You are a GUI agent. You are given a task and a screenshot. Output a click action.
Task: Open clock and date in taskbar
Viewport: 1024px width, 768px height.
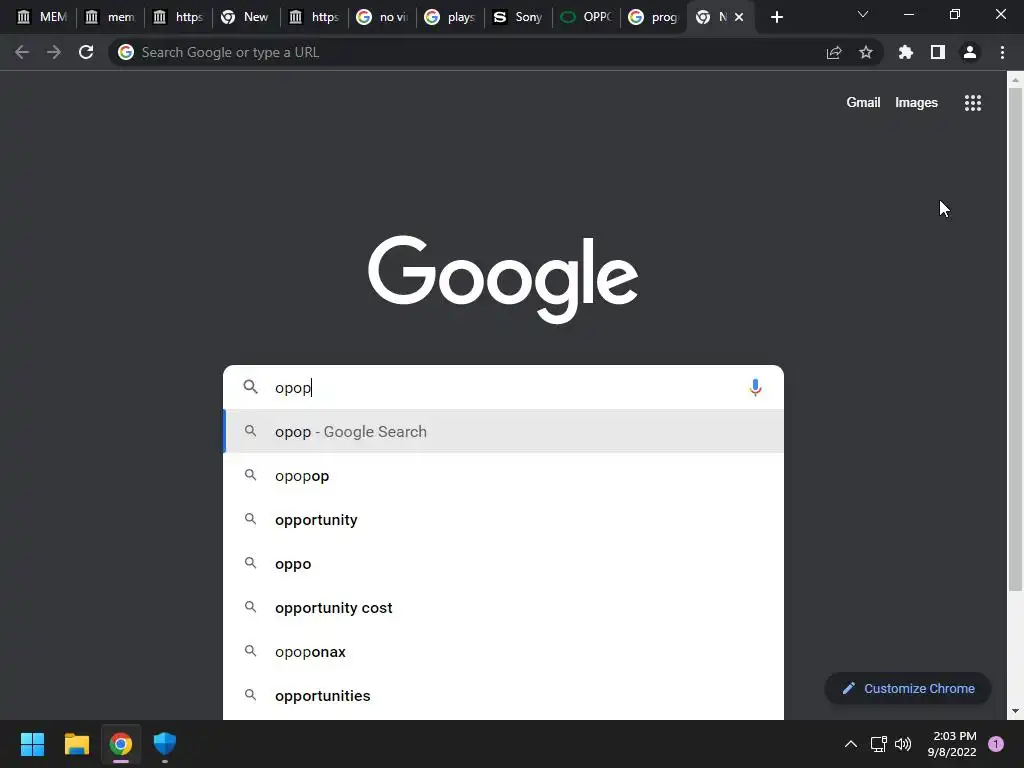[952, 744]
